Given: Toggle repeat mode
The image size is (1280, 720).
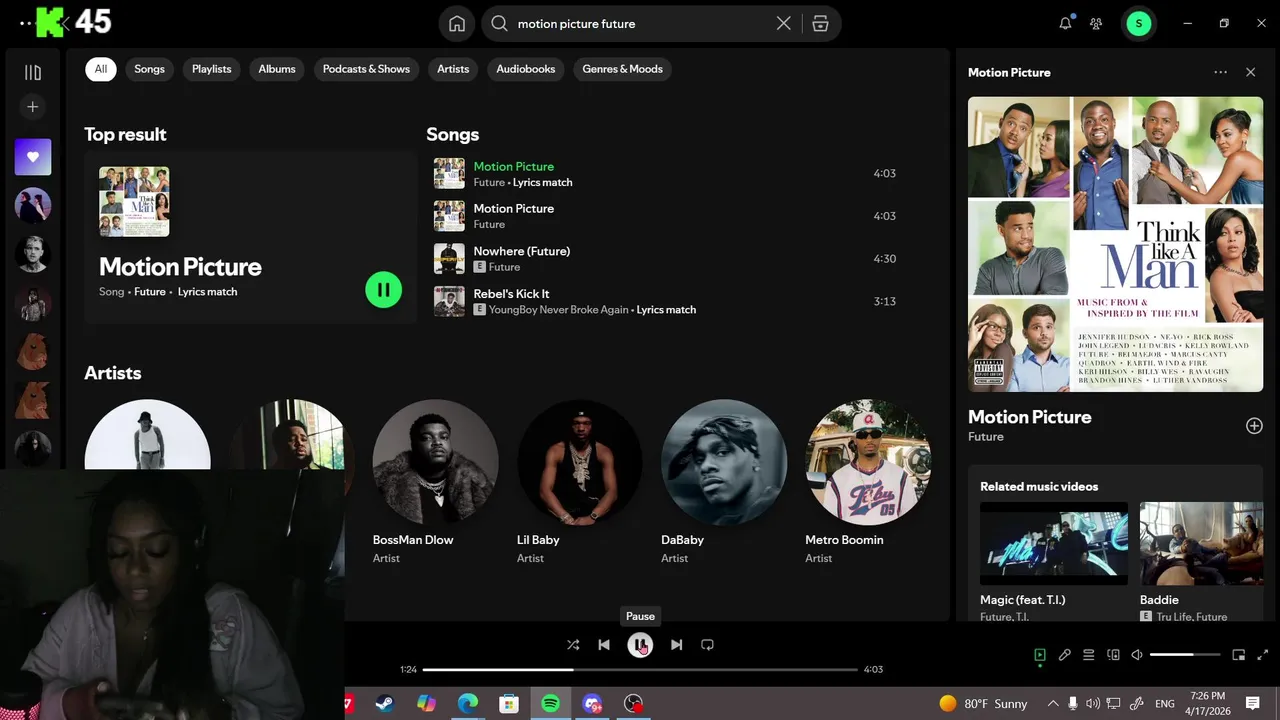Looking at the screenshot, I should pyautogui.click(x=707, y=645).
